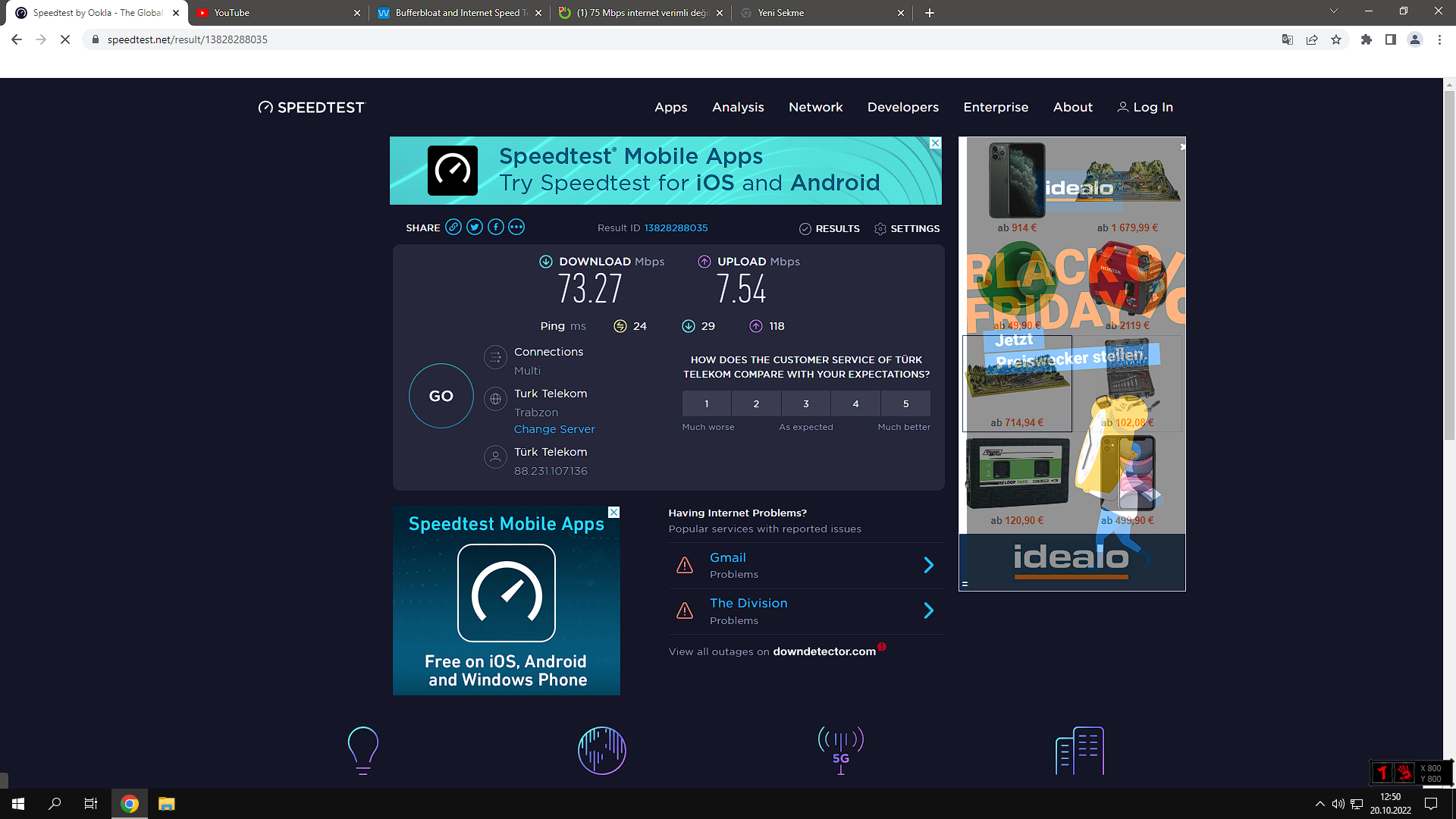Open File Explorer from taskbar
Image resolution: width=1456 pixels, height=819 pixels.
[166, 804]
